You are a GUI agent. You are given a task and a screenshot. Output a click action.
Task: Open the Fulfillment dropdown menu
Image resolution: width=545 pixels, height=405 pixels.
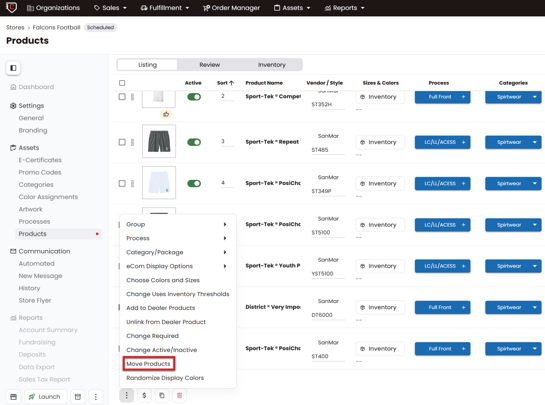[165, 8]
